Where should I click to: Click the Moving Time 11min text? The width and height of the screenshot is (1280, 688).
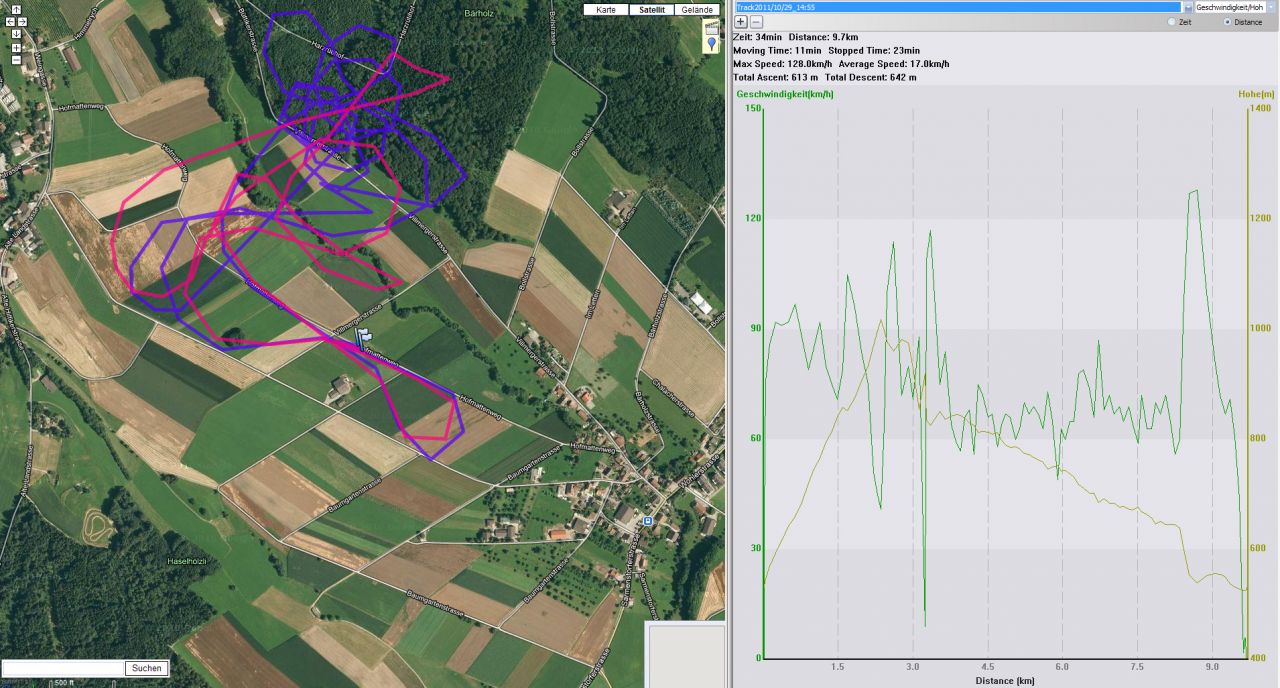click(x=778, y=50)
